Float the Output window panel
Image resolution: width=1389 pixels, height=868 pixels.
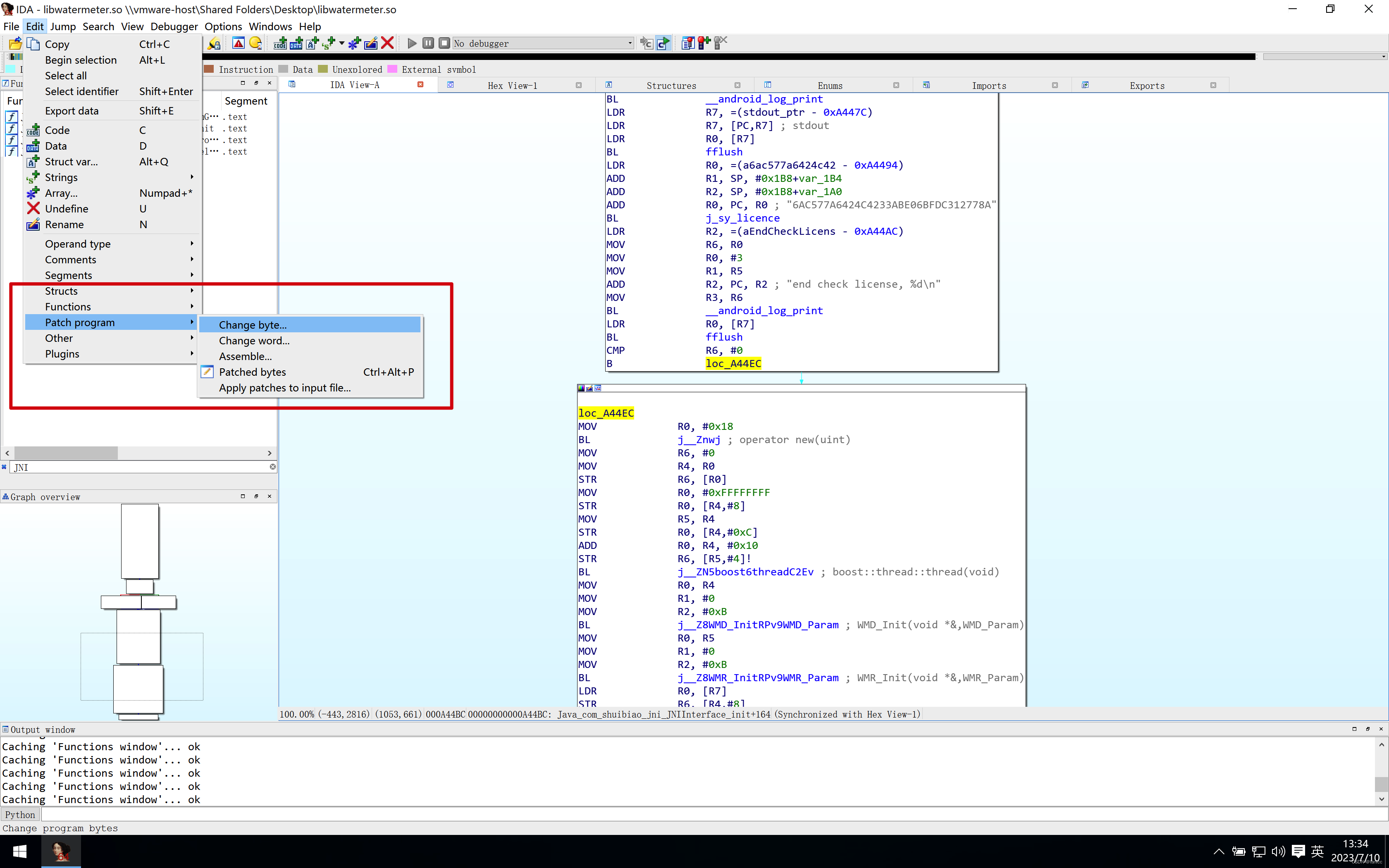click(1368, 729)
